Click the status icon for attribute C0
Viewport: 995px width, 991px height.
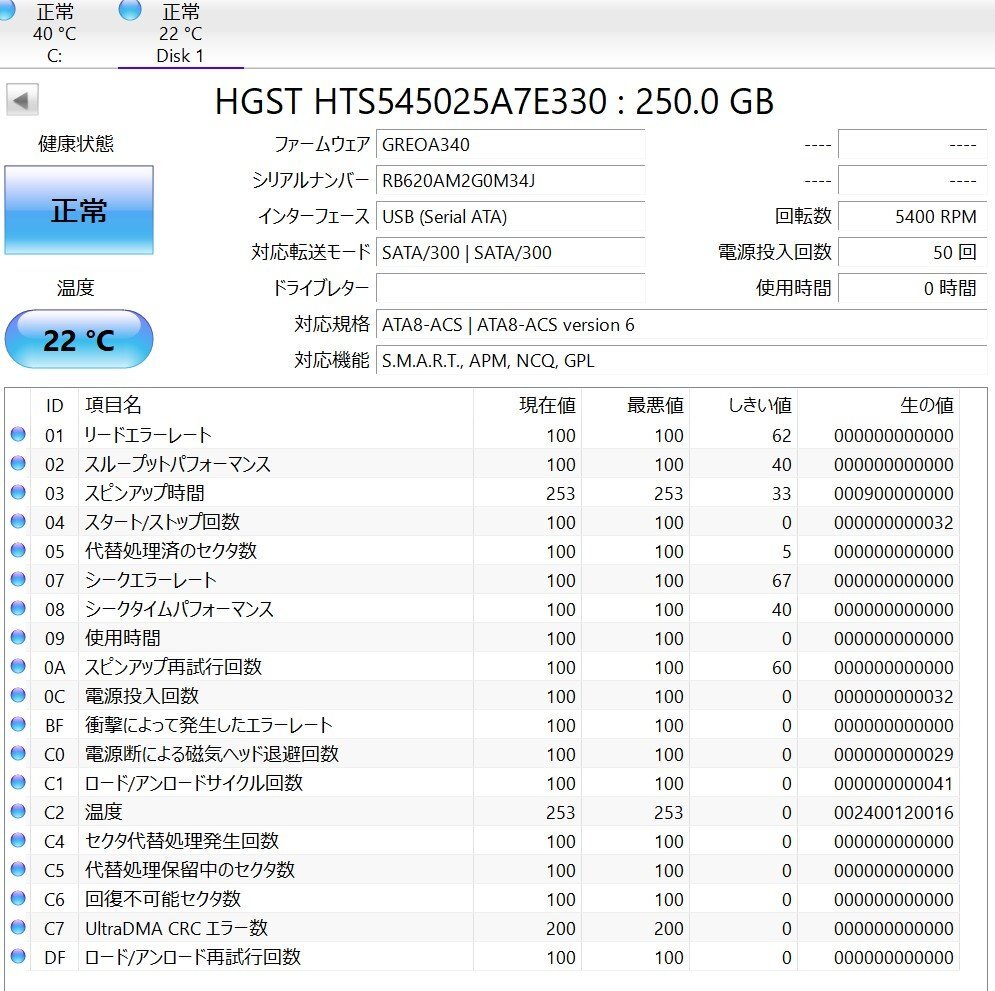pos(18,753)
